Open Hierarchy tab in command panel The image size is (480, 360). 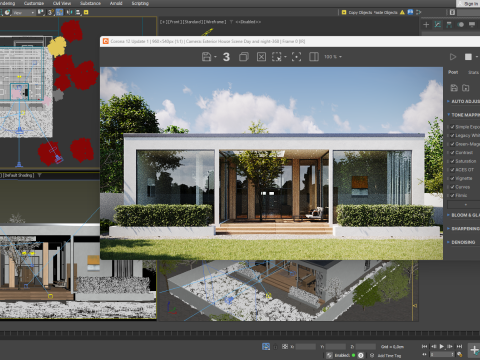449,25
